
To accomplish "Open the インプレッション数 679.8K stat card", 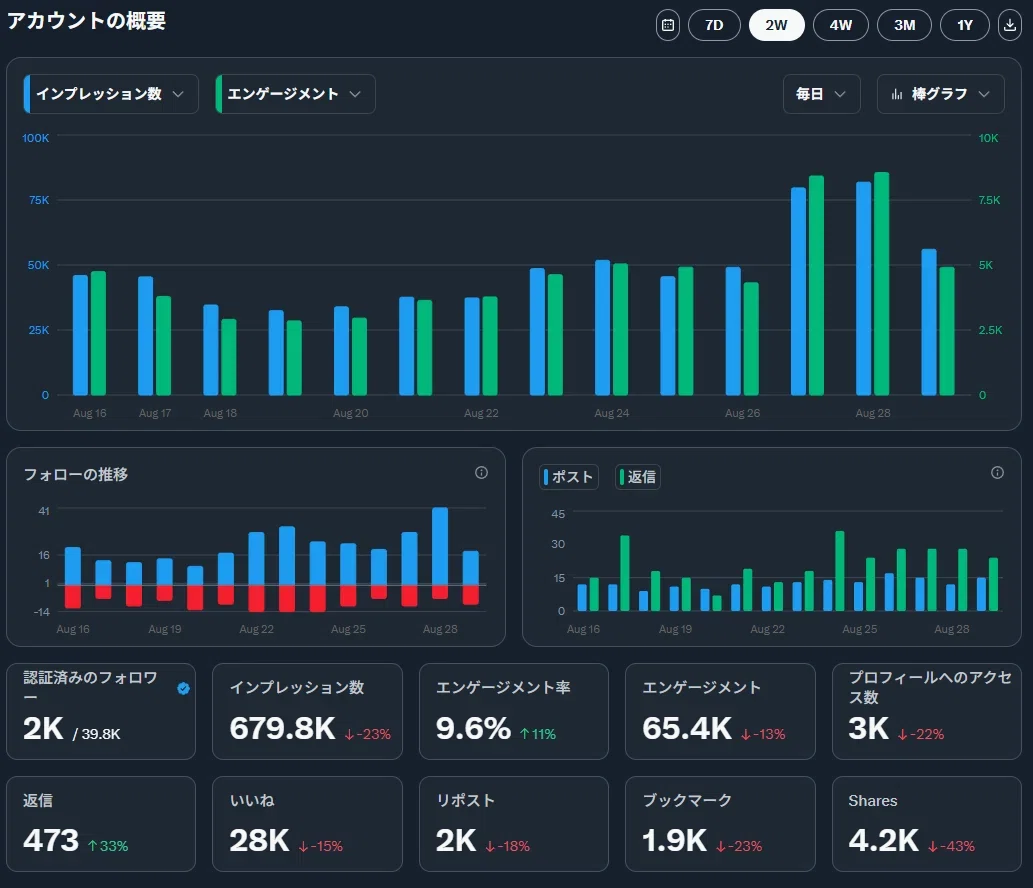I will [307, 711].
